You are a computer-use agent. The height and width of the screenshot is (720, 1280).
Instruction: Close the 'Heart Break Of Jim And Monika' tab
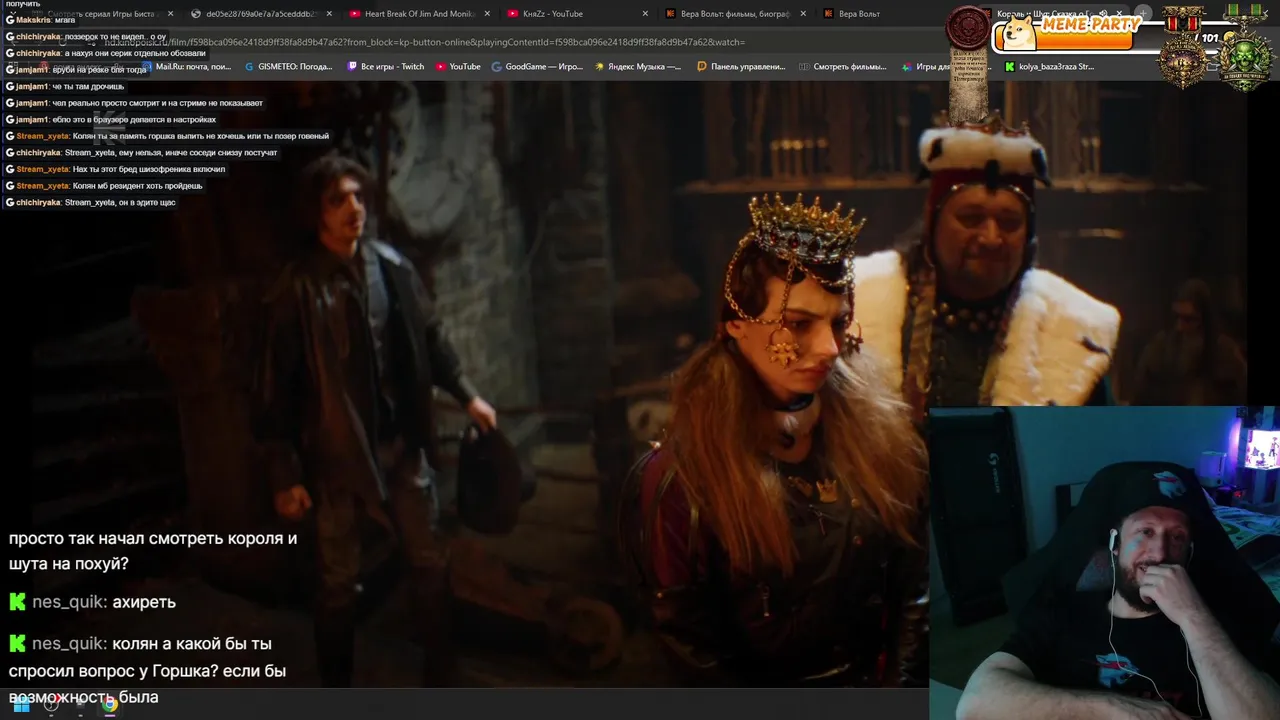pos(487,14)
